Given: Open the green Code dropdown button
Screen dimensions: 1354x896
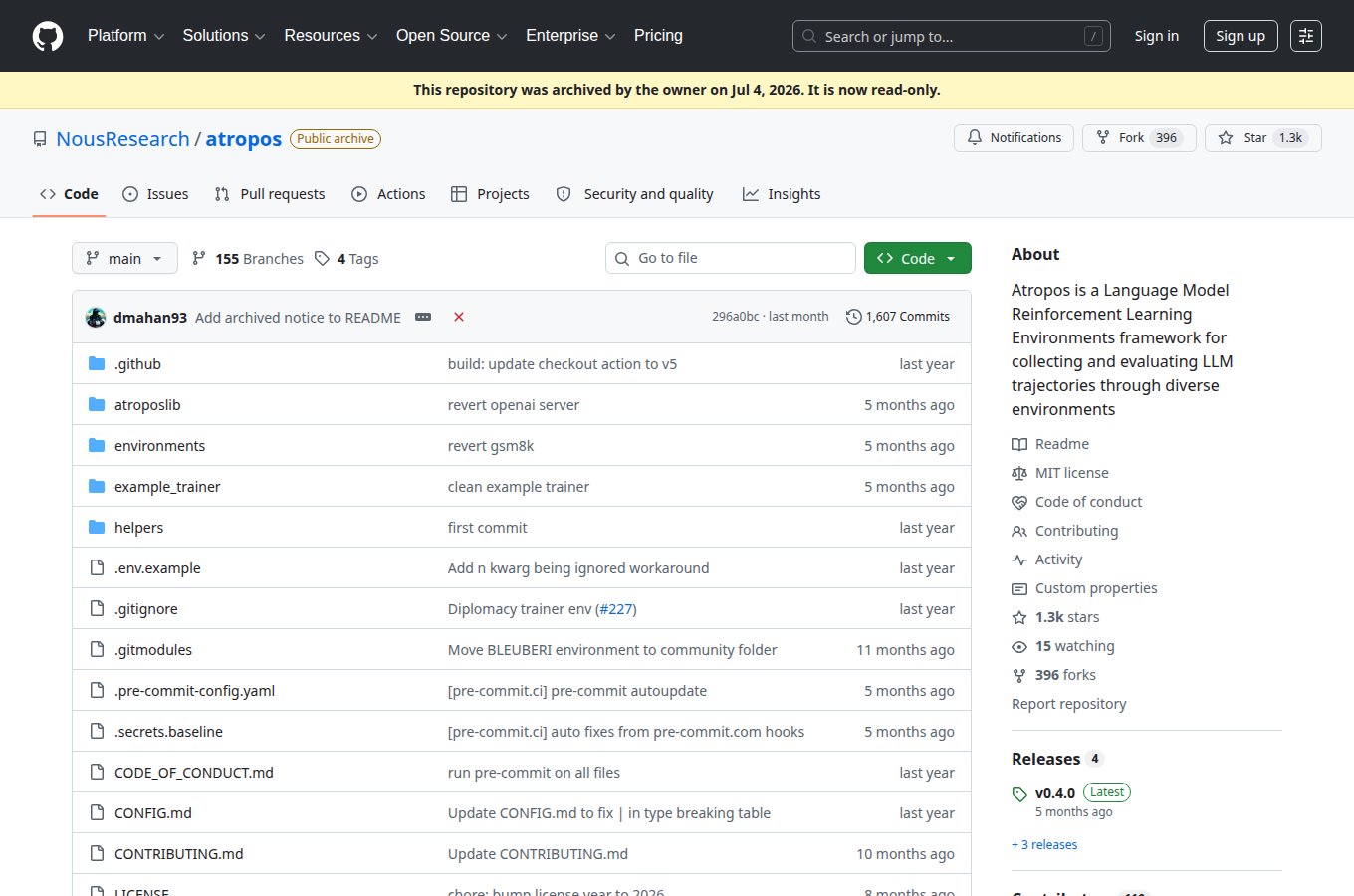Looking at the screenshot, I should (917, 258).
